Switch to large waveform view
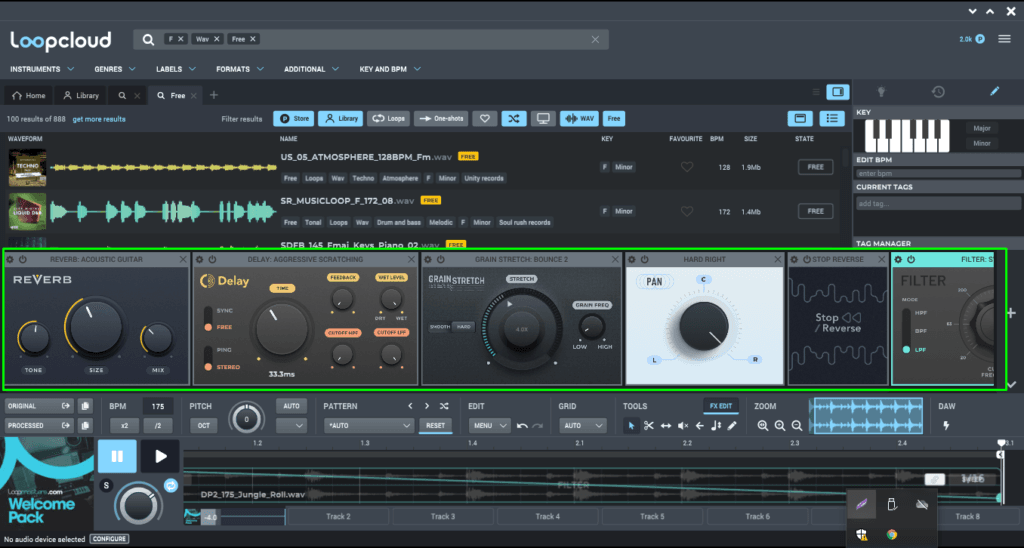The width and height of the screenshot is (1024, 548). (x=800, y=118)
